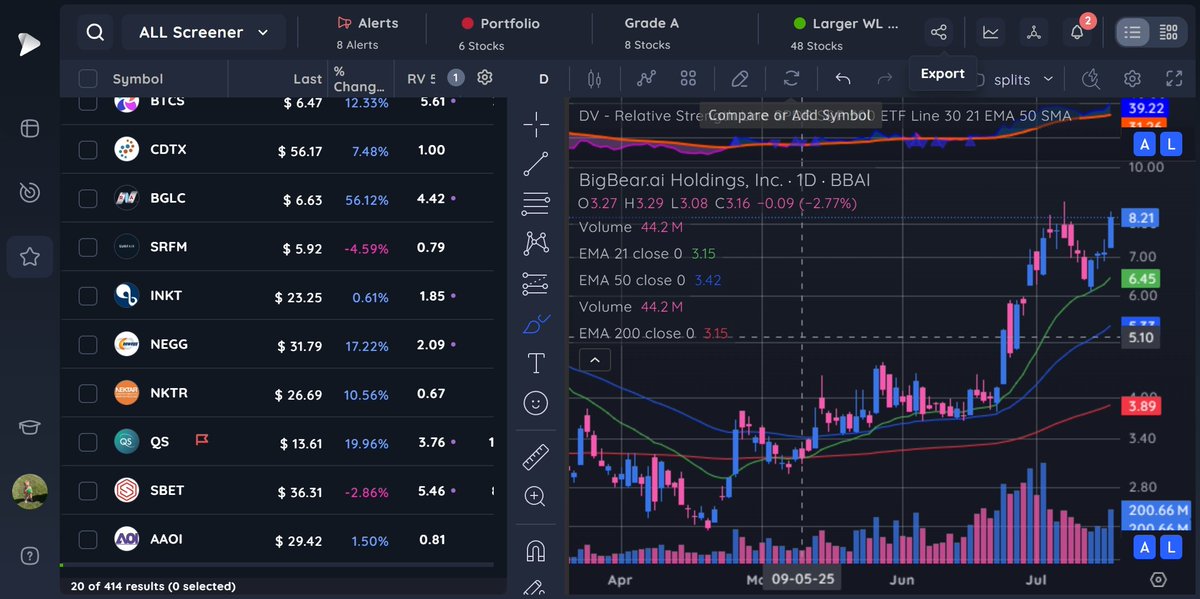Viewport: 1200px width, 599px height.
Task: Click the lower A auto-scale button
Action: click(1146, 546)
